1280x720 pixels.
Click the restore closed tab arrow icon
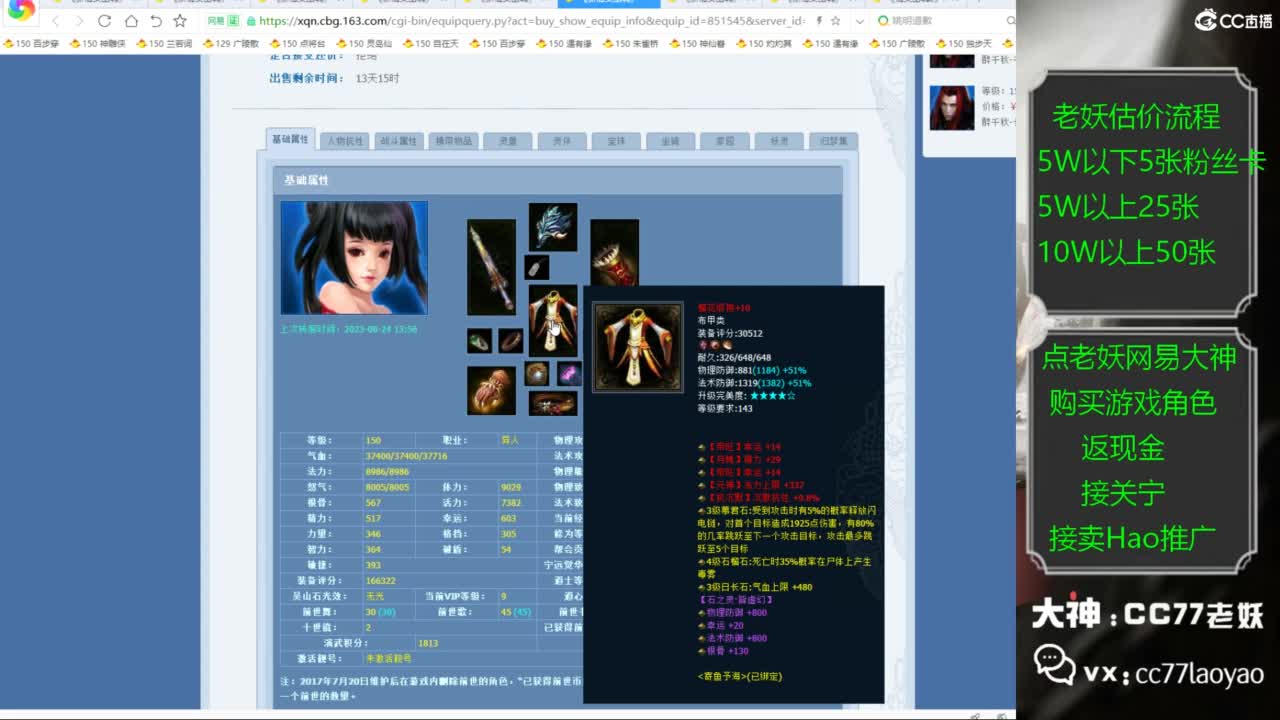tap(156, 21)
